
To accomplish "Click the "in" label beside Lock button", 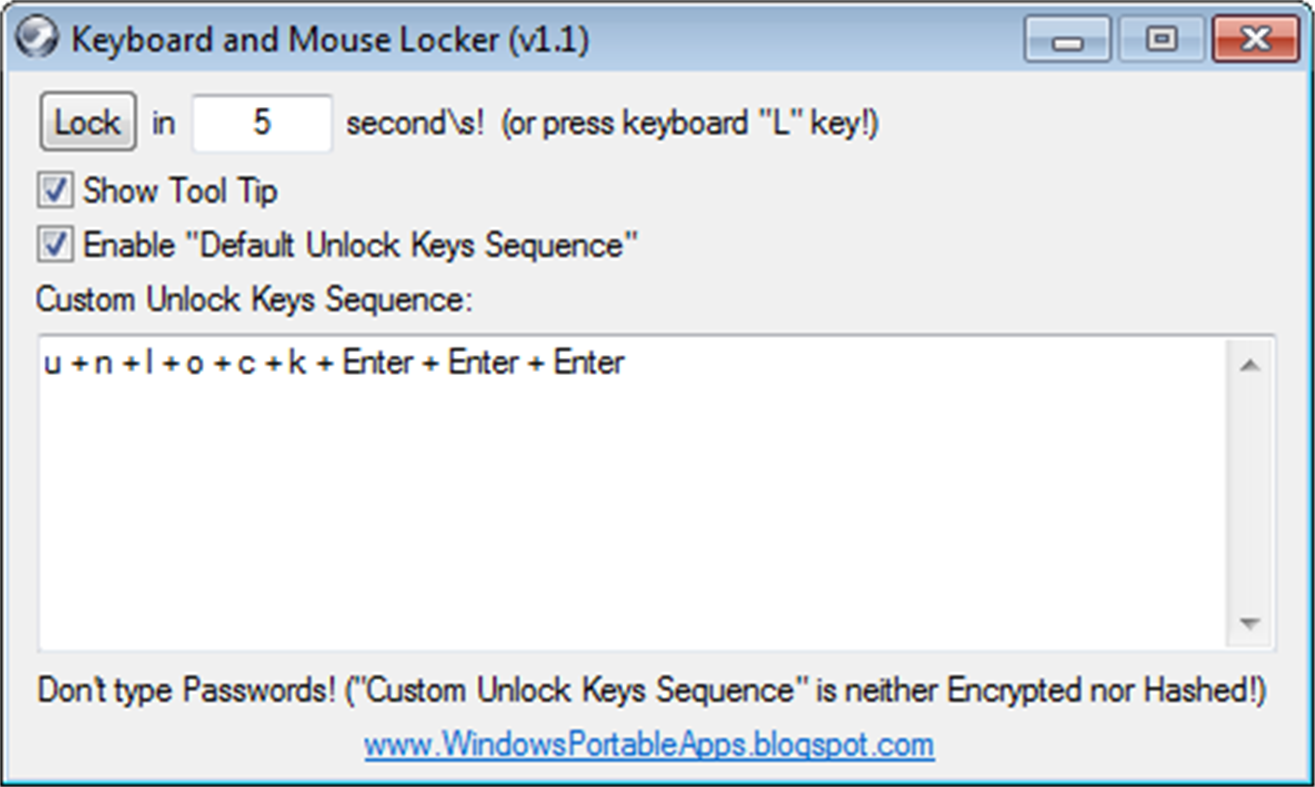I will tap(163, 124).
